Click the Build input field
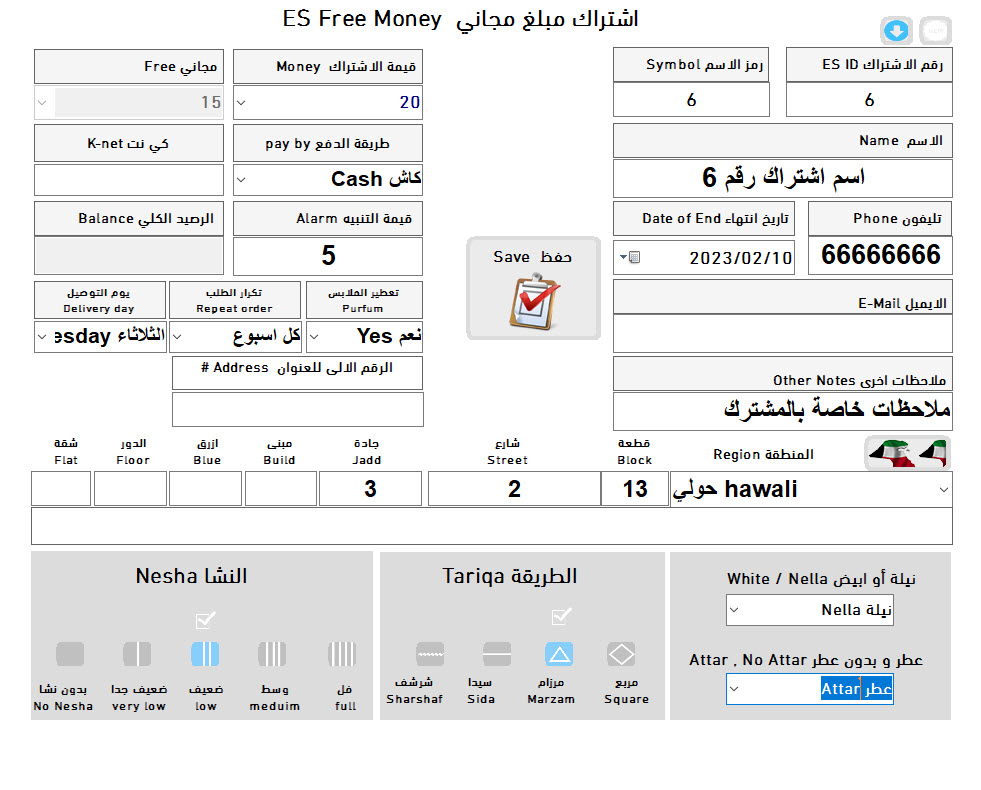981x790 pixels. tap(280, 489)
